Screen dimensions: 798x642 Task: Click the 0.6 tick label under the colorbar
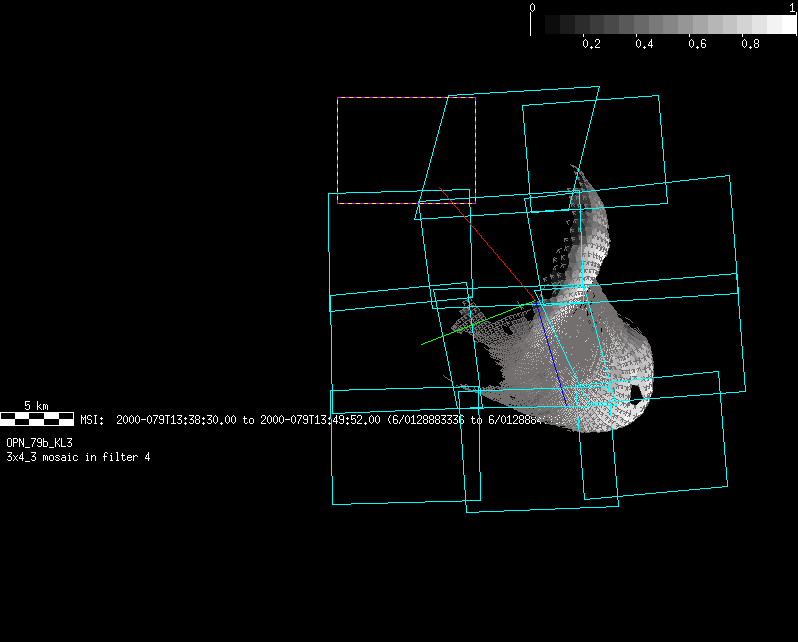click(698, 45)
